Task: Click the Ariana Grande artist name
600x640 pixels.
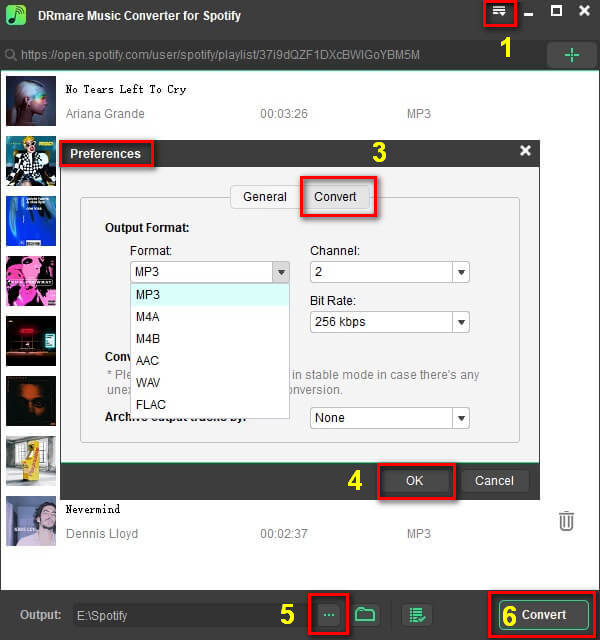Action: 105,113
